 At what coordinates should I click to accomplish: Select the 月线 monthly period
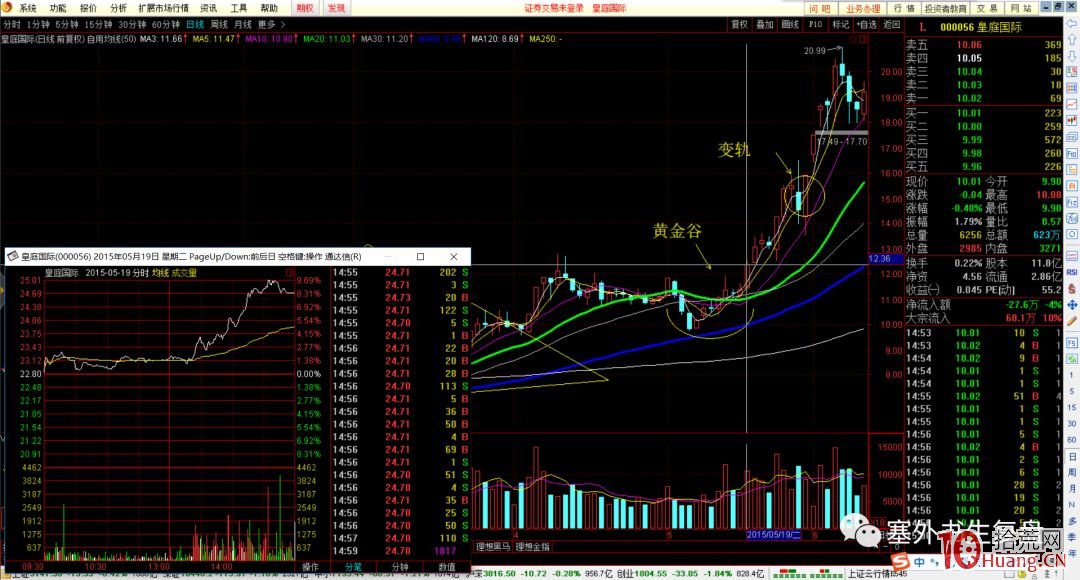tap(242, 24)
